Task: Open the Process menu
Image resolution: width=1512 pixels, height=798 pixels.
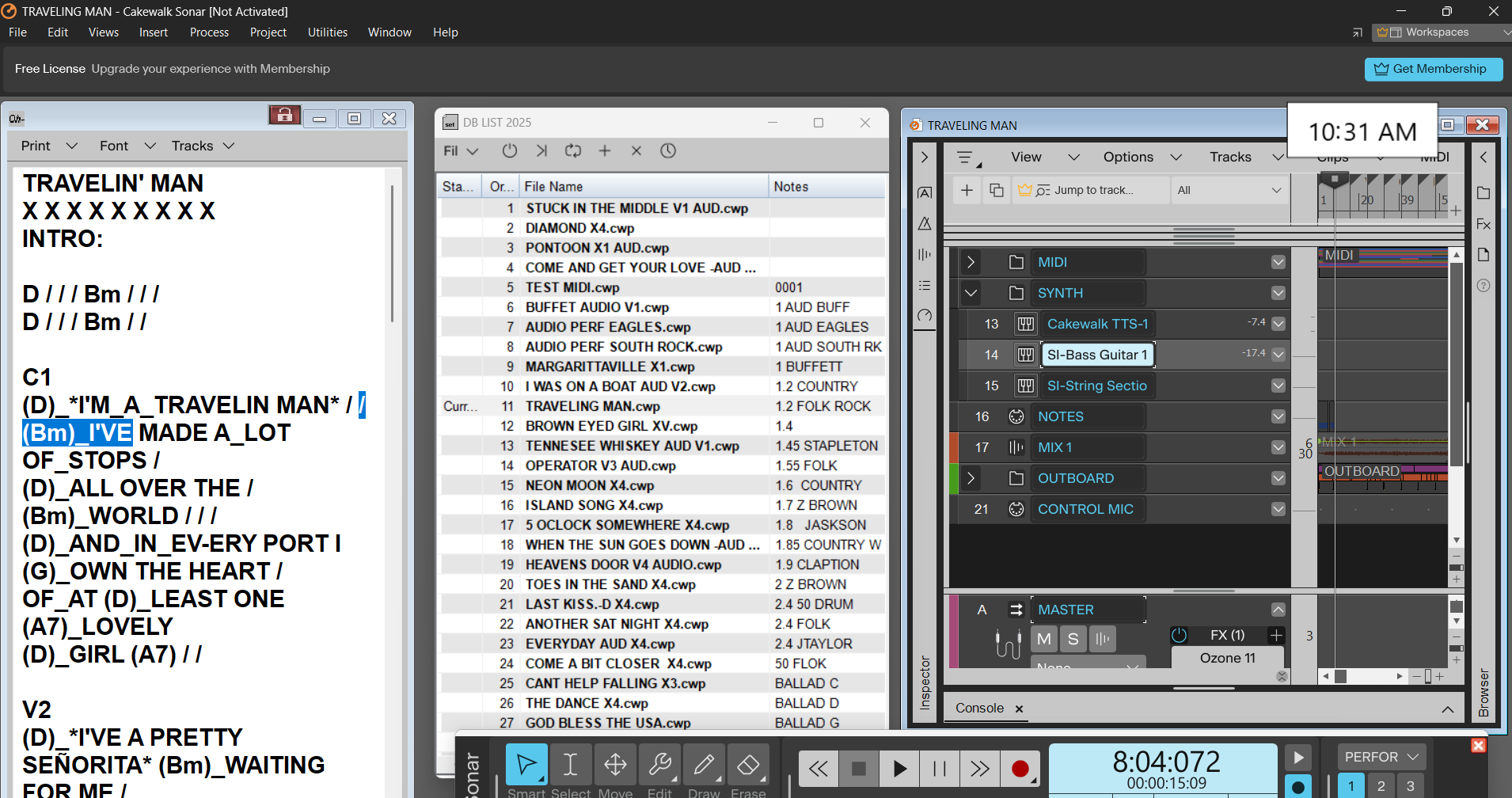Action: pyautogui.click(x=209, y=32)
